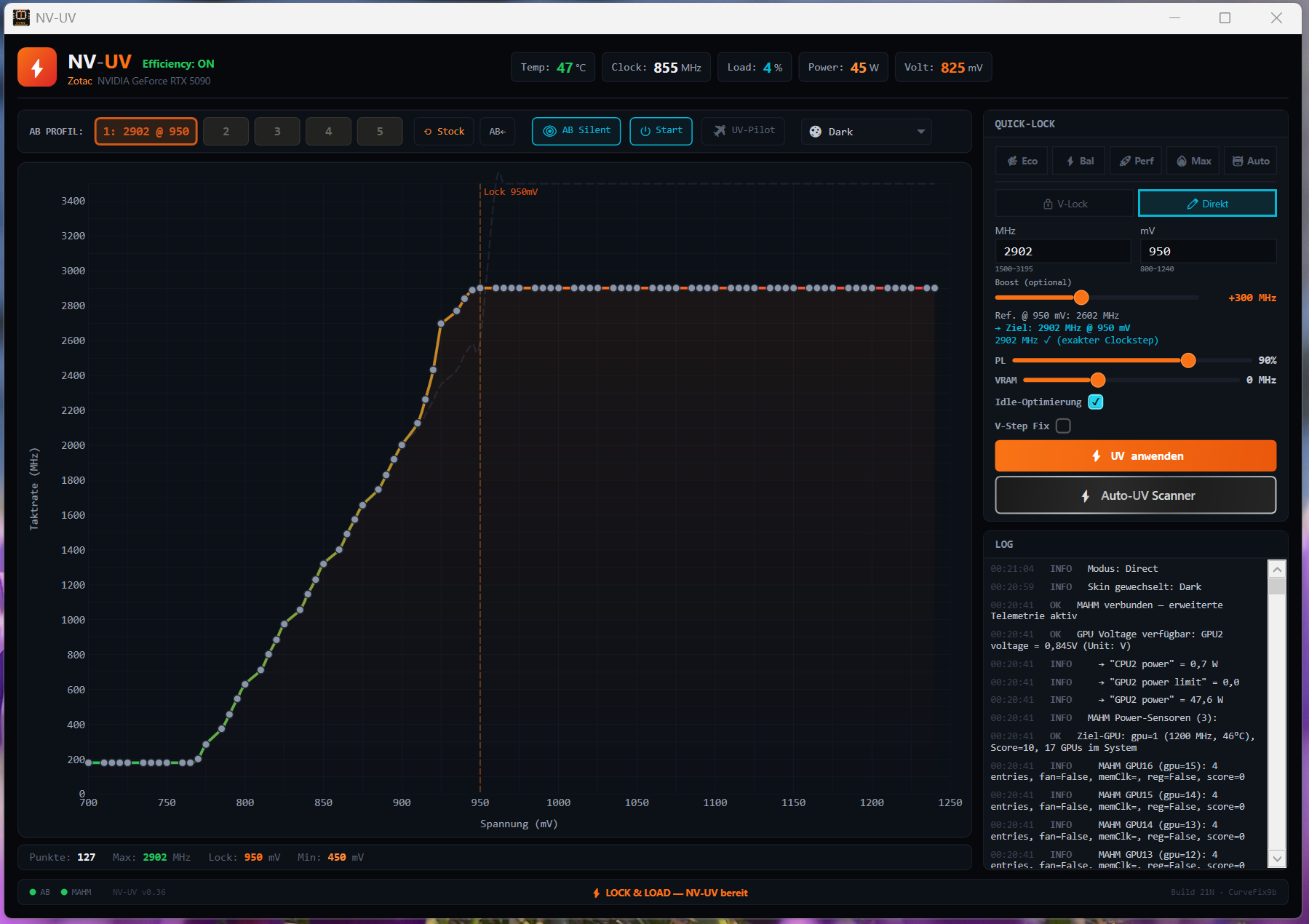Screen dimensions: 1309x924
Task: Click the Volt 825 mV readout
Action: [x=944, y=68]
